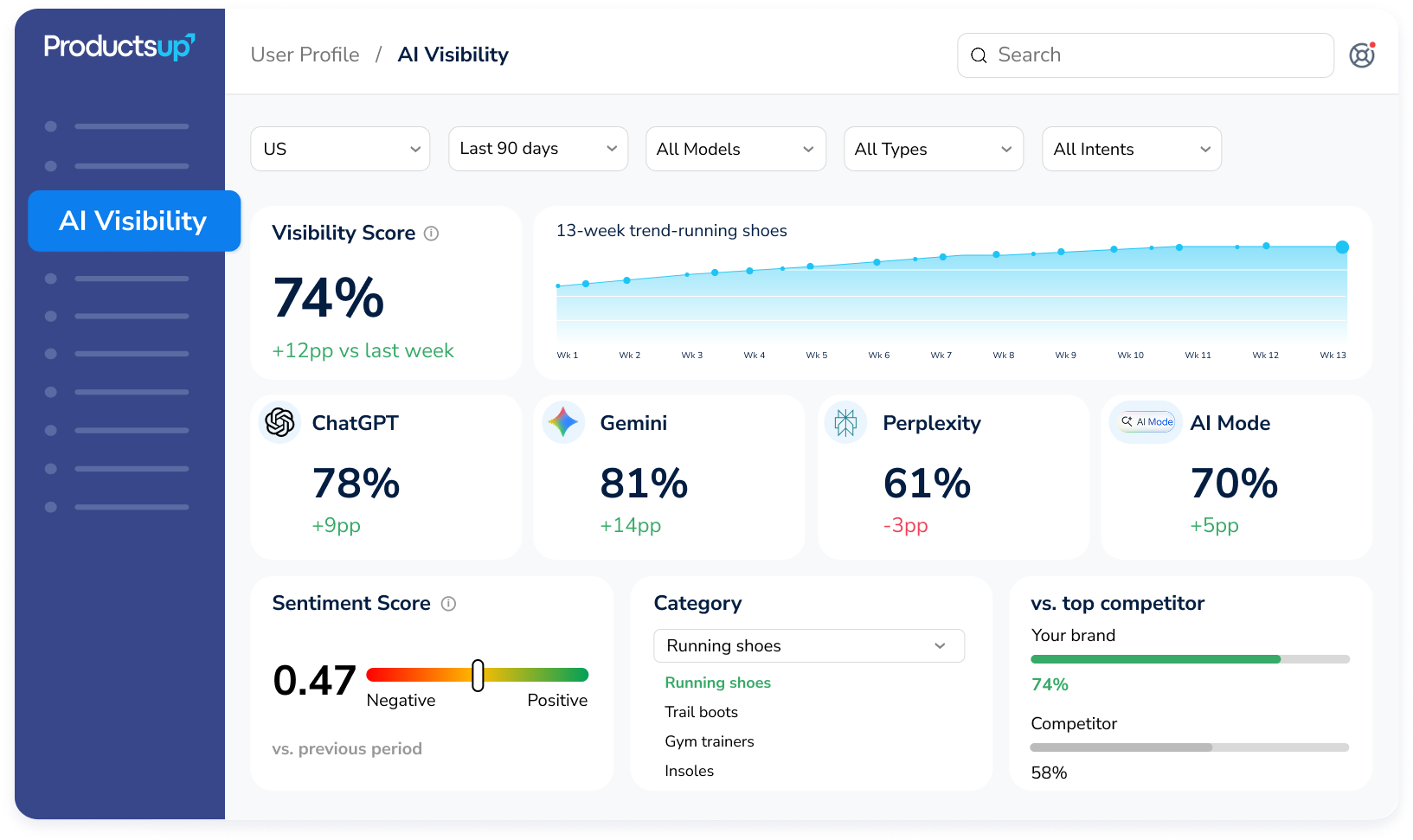Open the Last 90 days dropdown
Screen dimensions: 1413x840
coord(538,149)
